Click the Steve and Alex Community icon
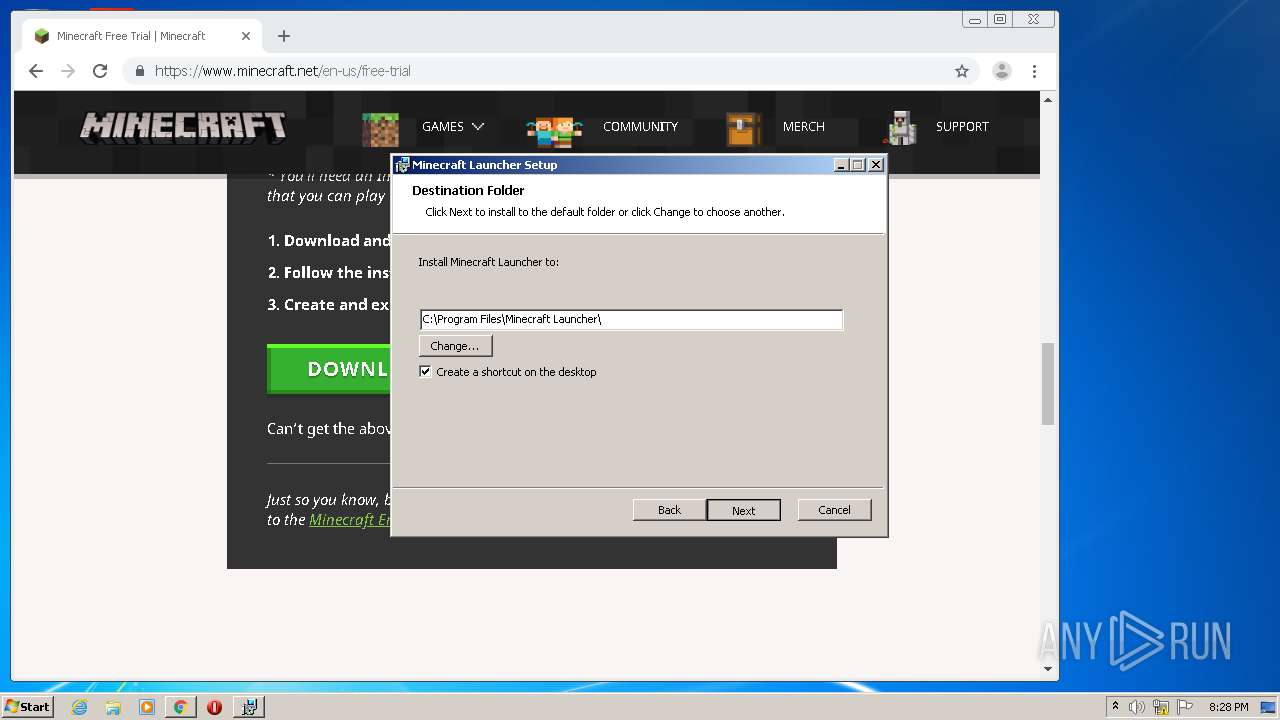This screenshot has width=1280, height=720. click(554, 129)
